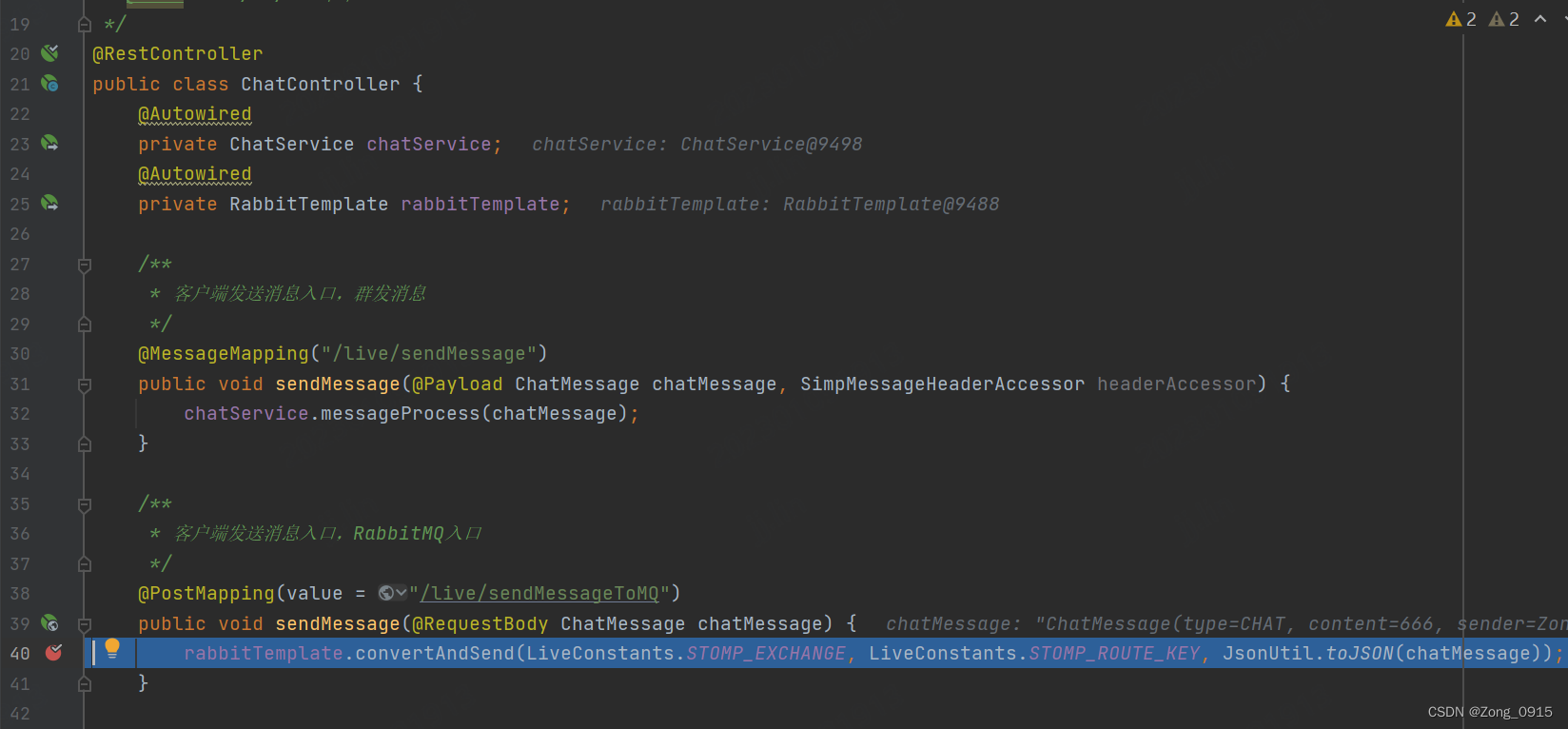The width and height of the screenshot is (1568, 729).
Task: Click the STOMP_ROUTE_KEY constant
Action: pyautogui.click(x=1114, y=654)
